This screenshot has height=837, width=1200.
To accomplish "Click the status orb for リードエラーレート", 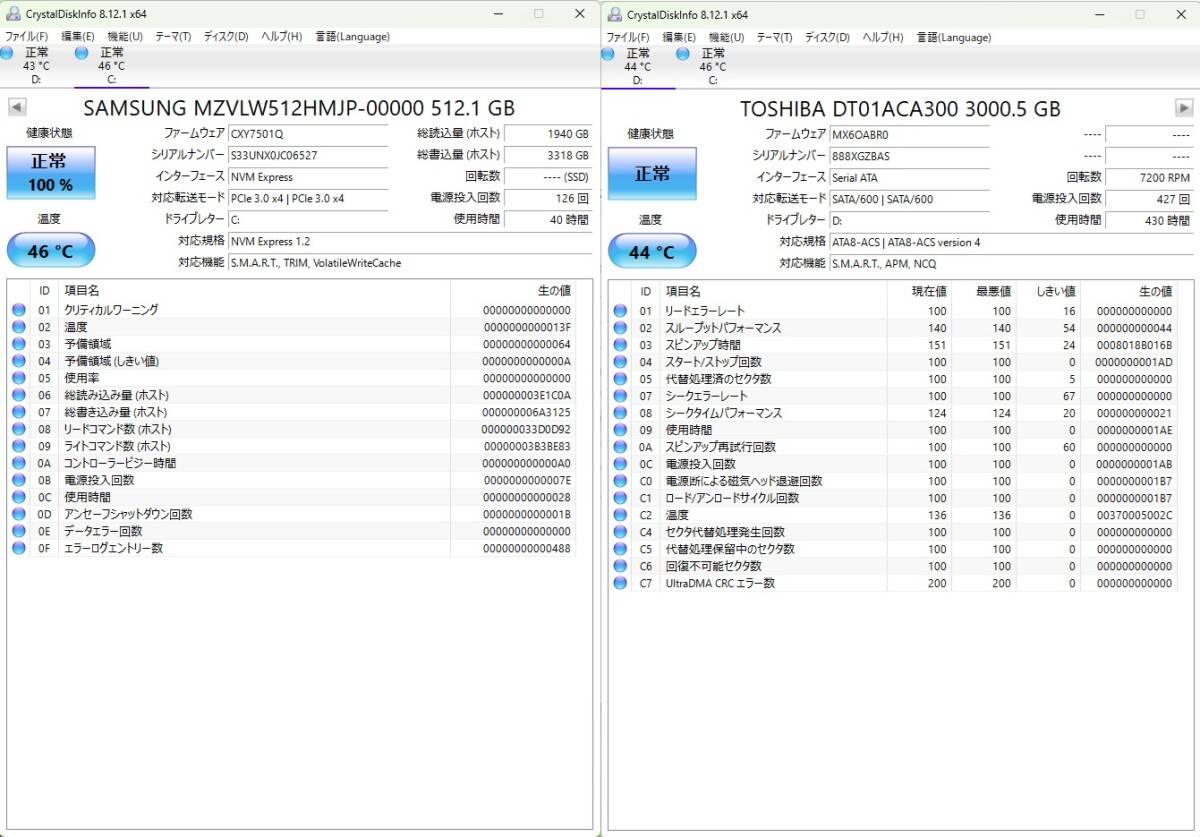I will point(620,311).
